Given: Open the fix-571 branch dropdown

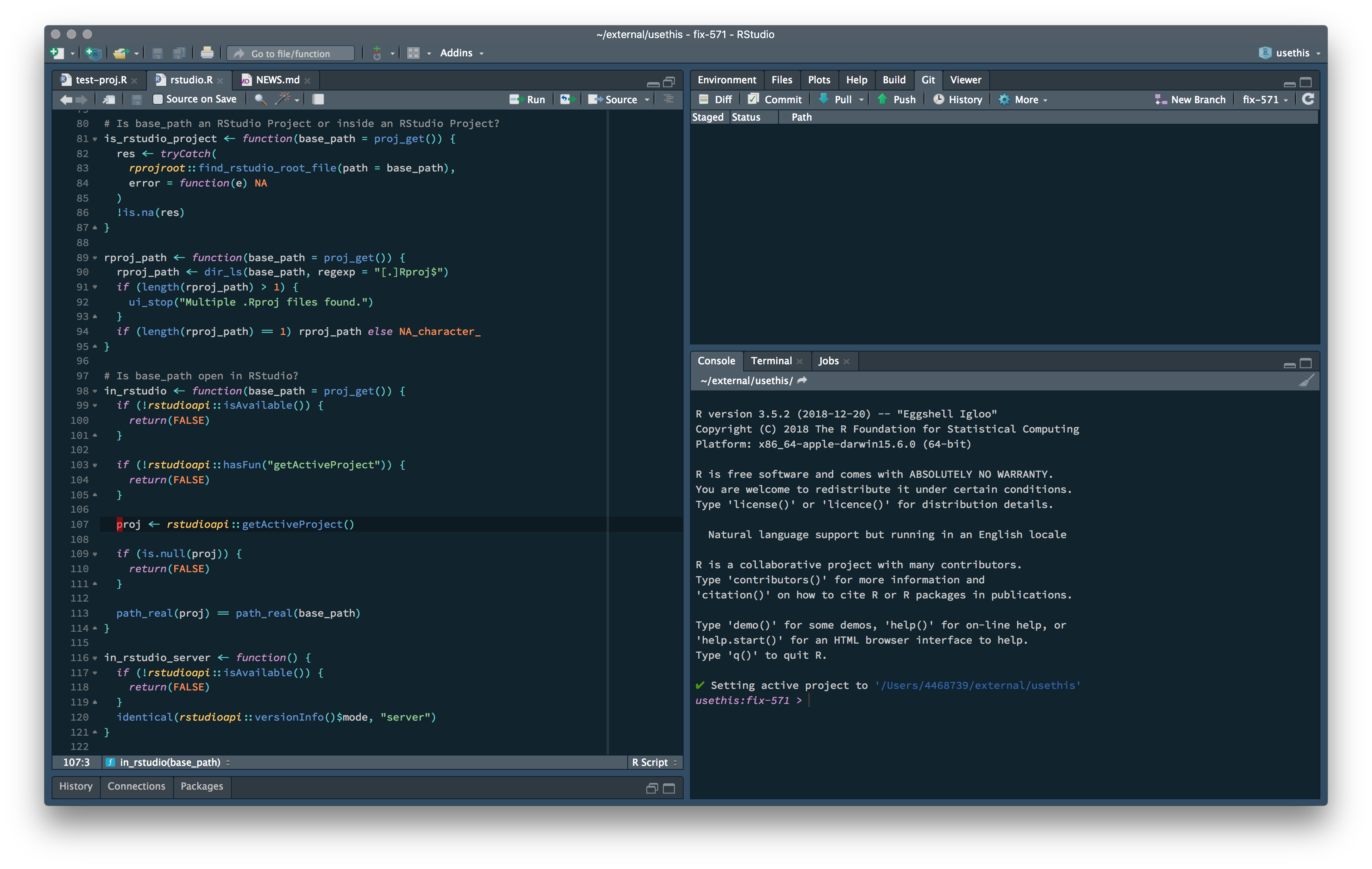Looking at the screenshot, I should click(x=1265, y=100).
